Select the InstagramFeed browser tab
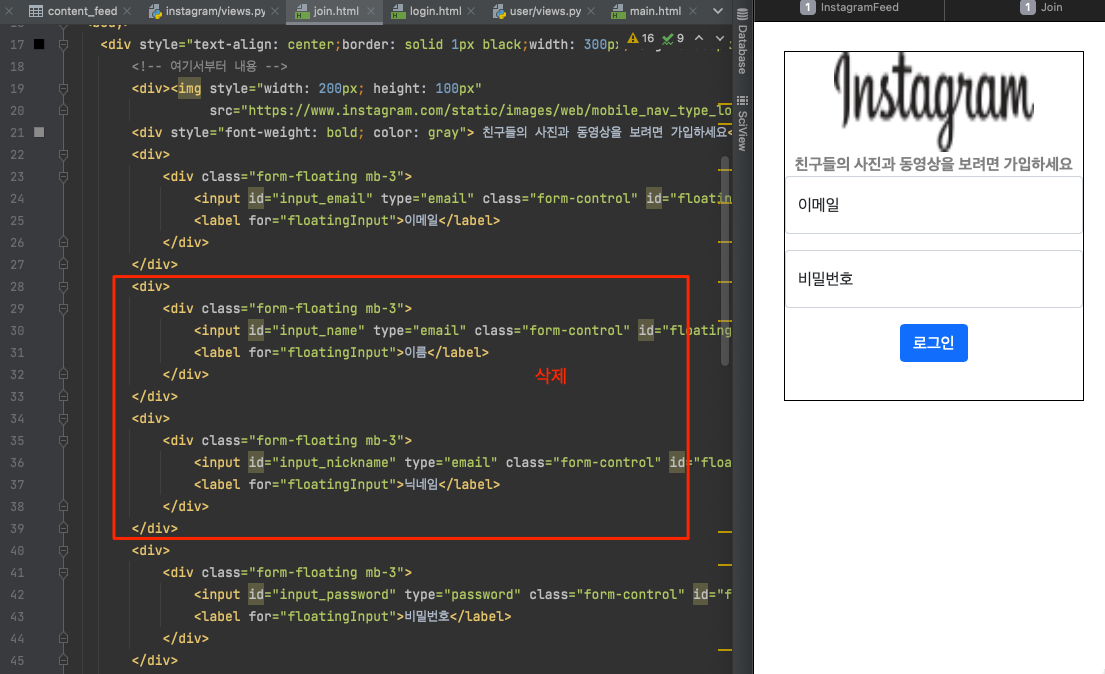 850,8
